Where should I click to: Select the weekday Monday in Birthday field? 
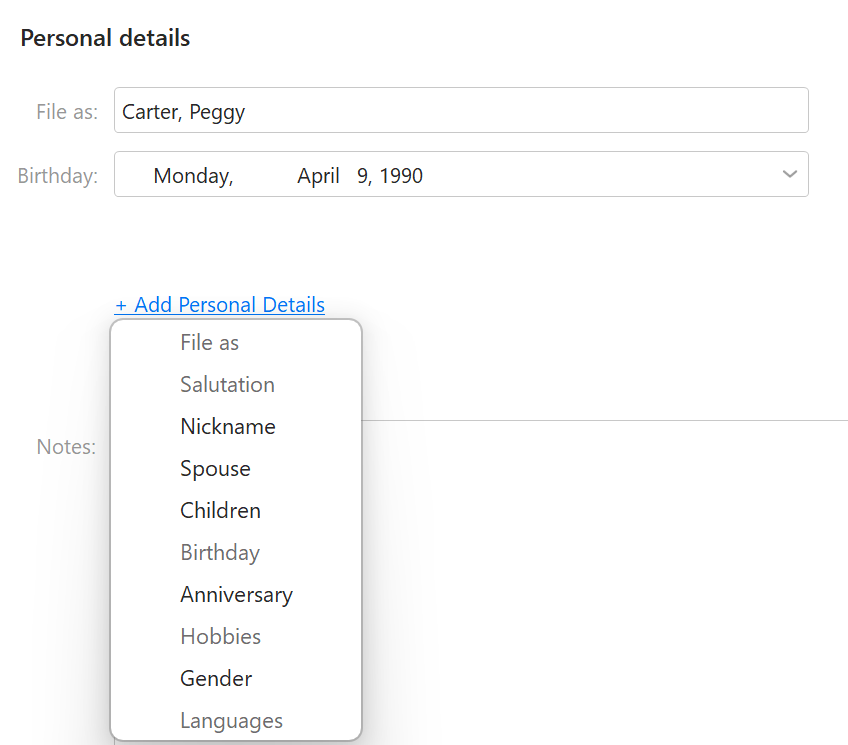[x=193, y=176]
